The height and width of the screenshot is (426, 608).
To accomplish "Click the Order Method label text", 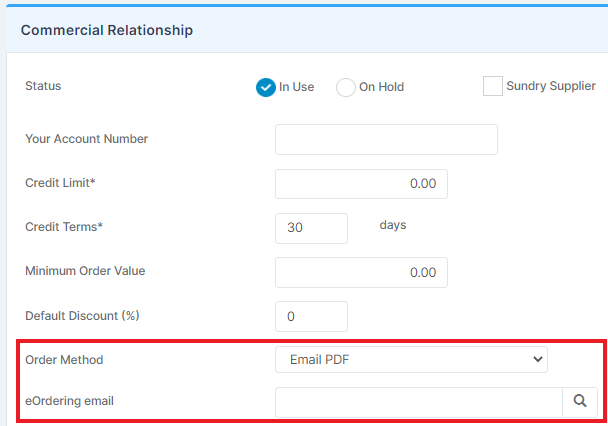I will [64, 360].
